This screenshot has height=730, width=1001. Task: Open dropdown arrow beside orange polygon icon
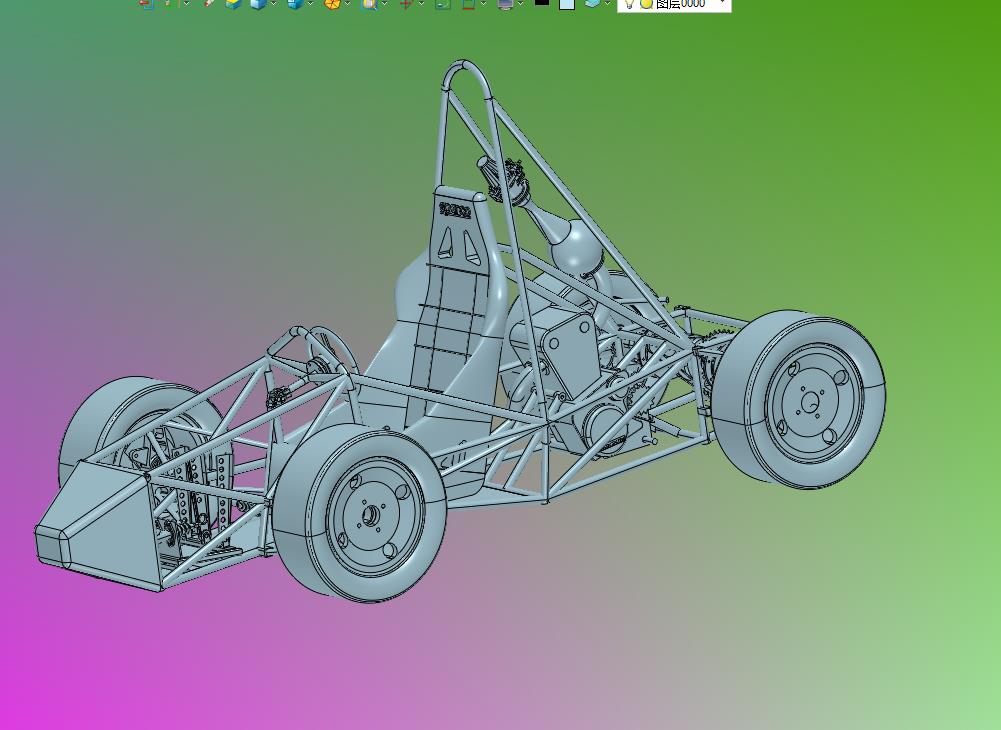point(347,4)
